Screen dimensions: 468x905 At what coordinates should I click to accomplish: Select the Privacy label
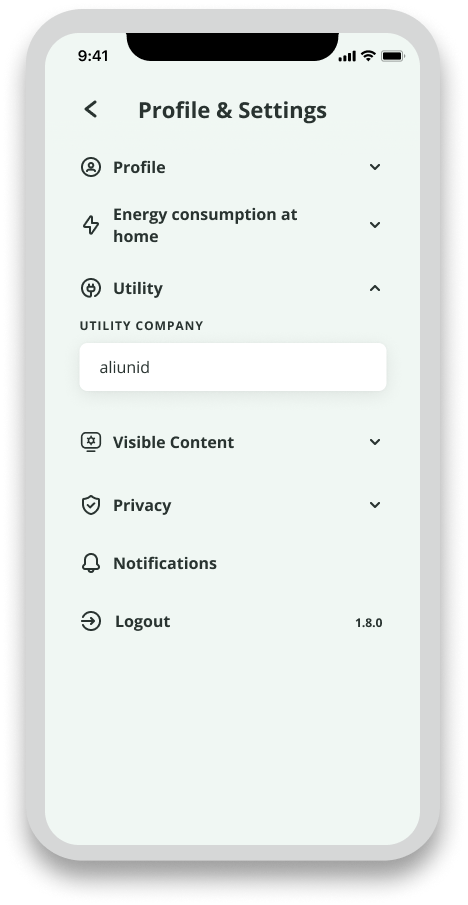coord(142,506)
